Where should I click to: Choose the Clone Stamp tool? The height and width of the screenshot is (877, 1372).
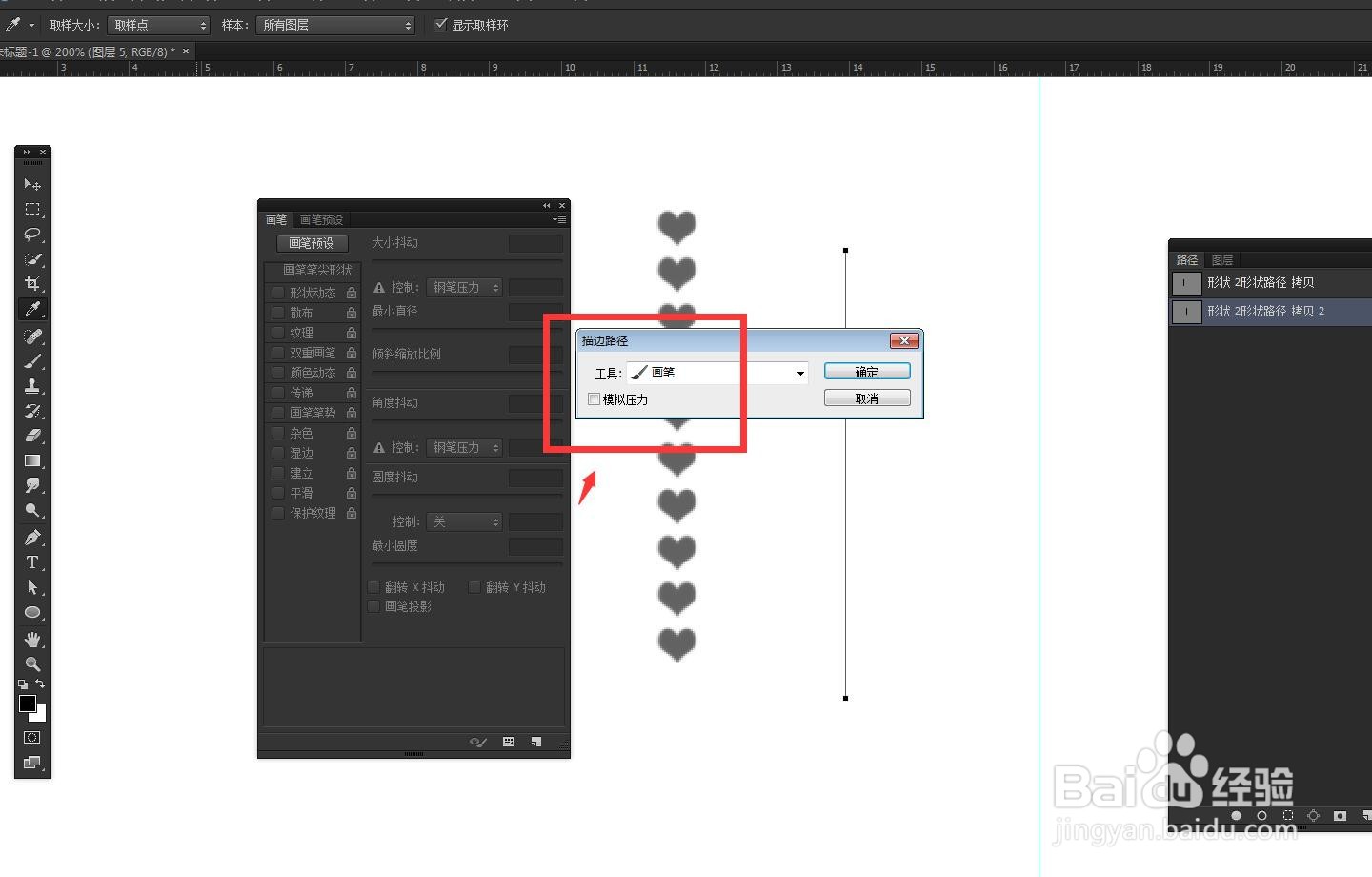coord(33,386)
